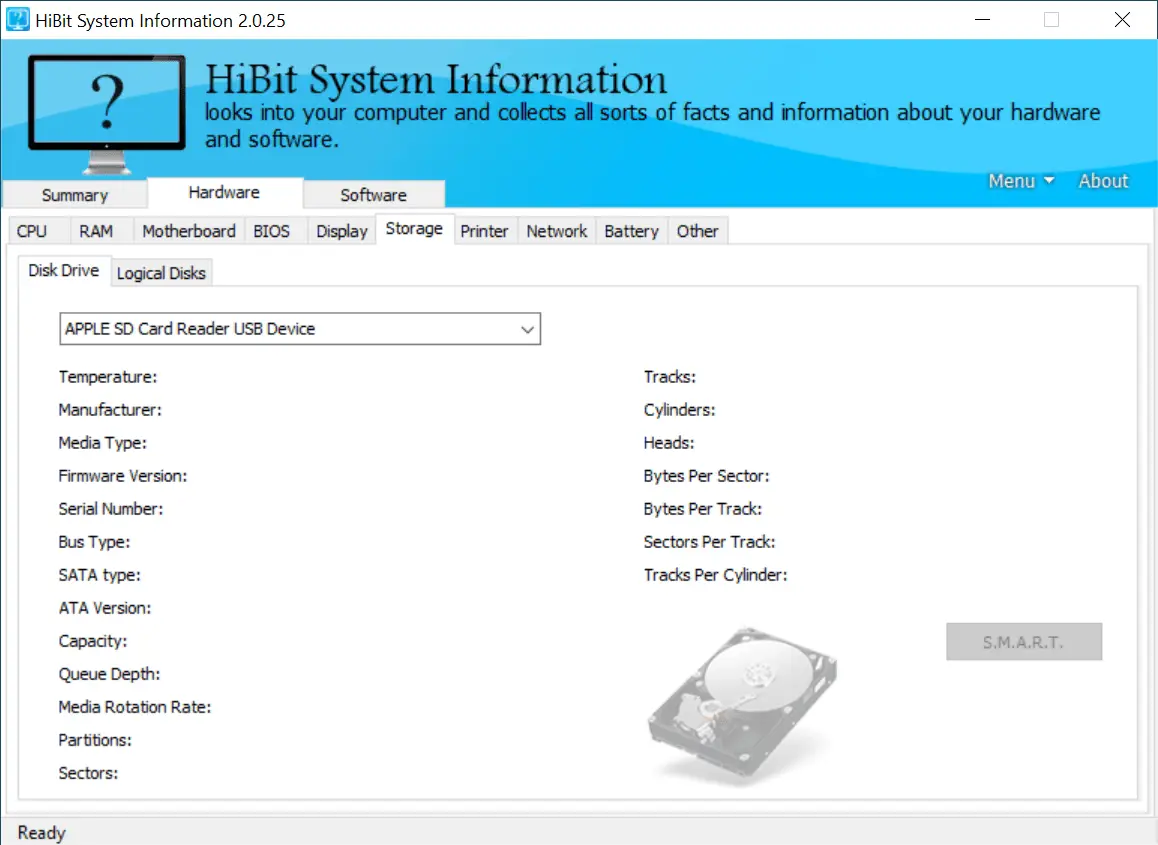Click the HiBit app icon in title bar
This screenshot has height=845, width=1158.
point(18,19)
